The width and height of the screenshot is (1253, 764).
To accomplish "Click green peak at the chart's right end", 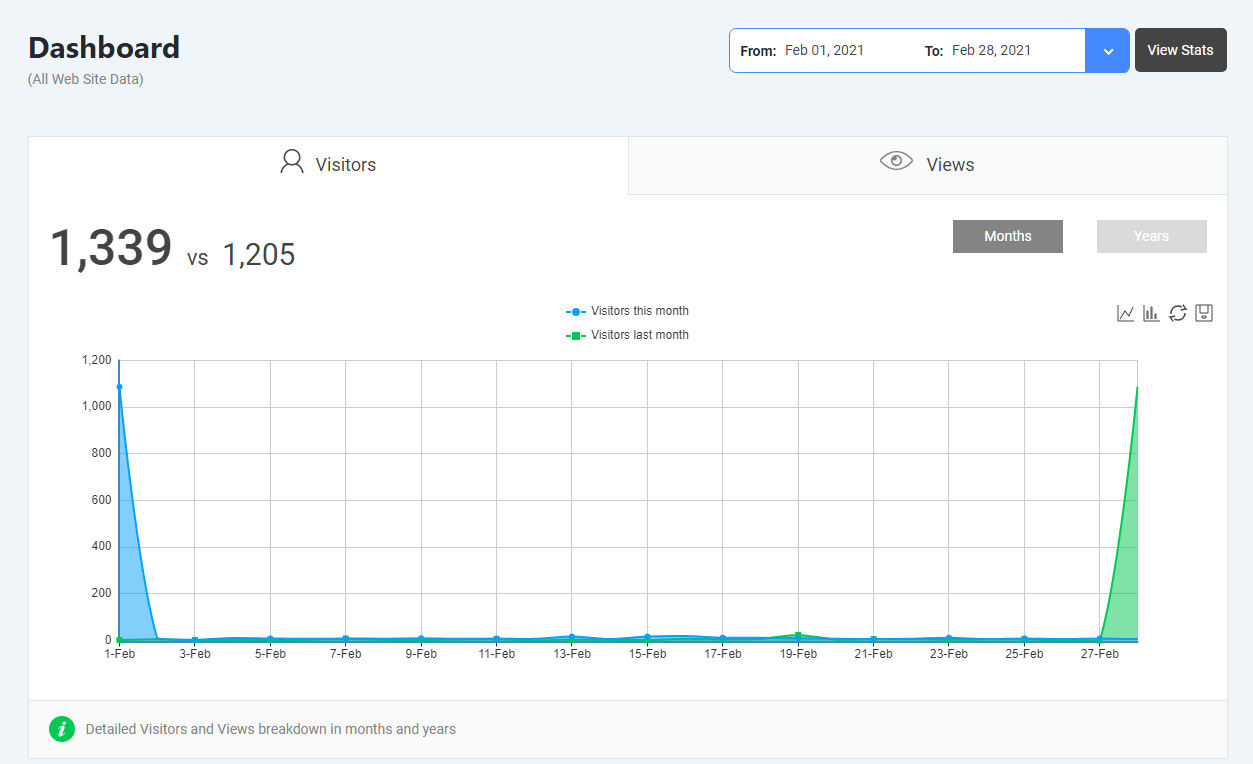I will 1137,388.
